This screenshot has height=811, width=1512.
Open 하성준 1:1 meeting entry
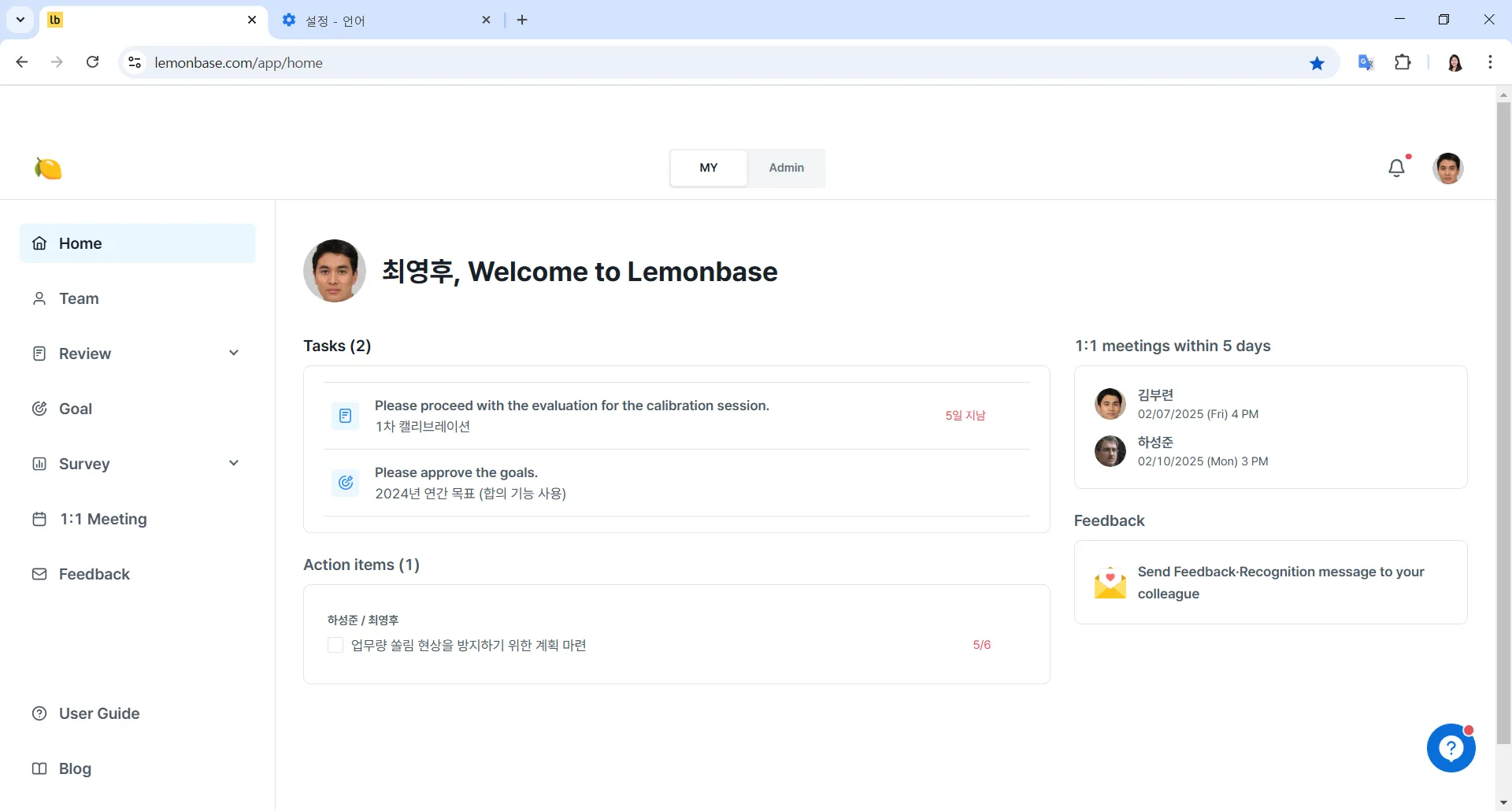coord(1270,451)
